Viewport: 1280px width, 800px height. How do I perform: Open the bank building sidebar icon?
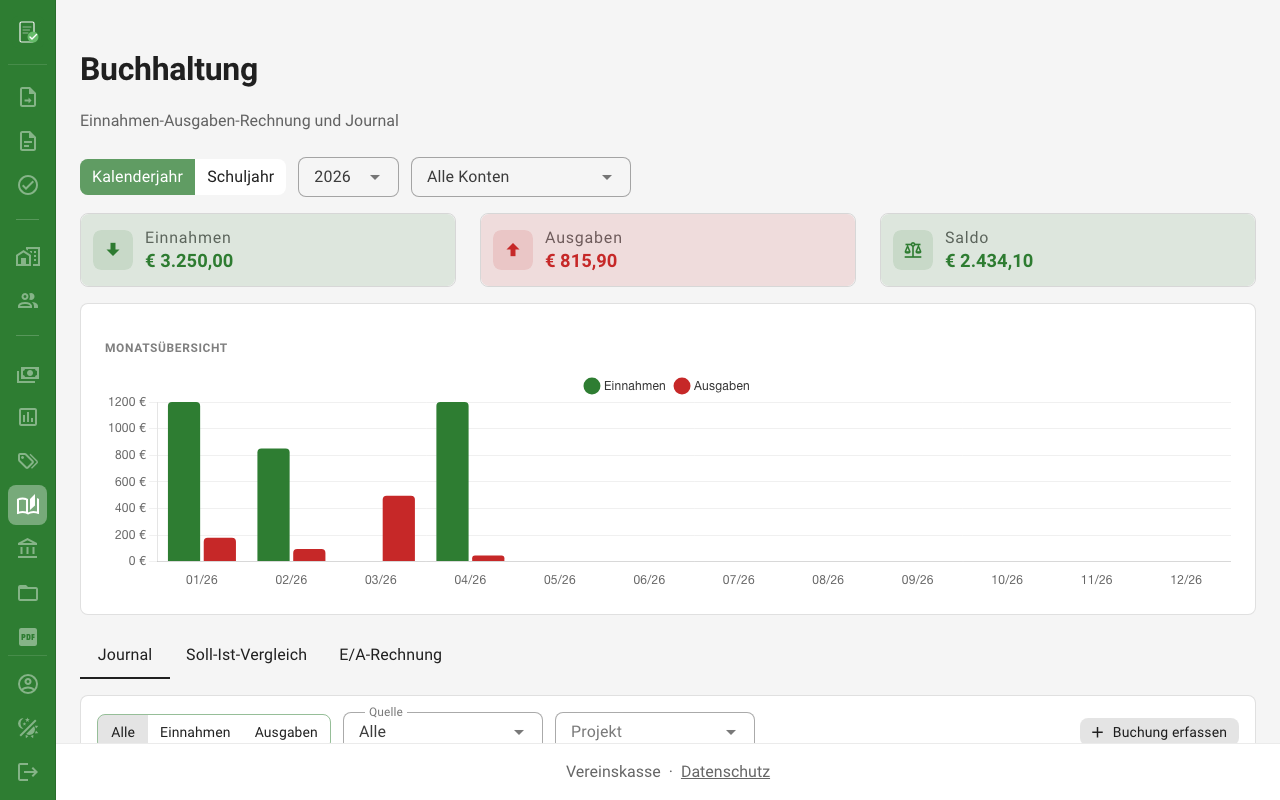[28, 549]
